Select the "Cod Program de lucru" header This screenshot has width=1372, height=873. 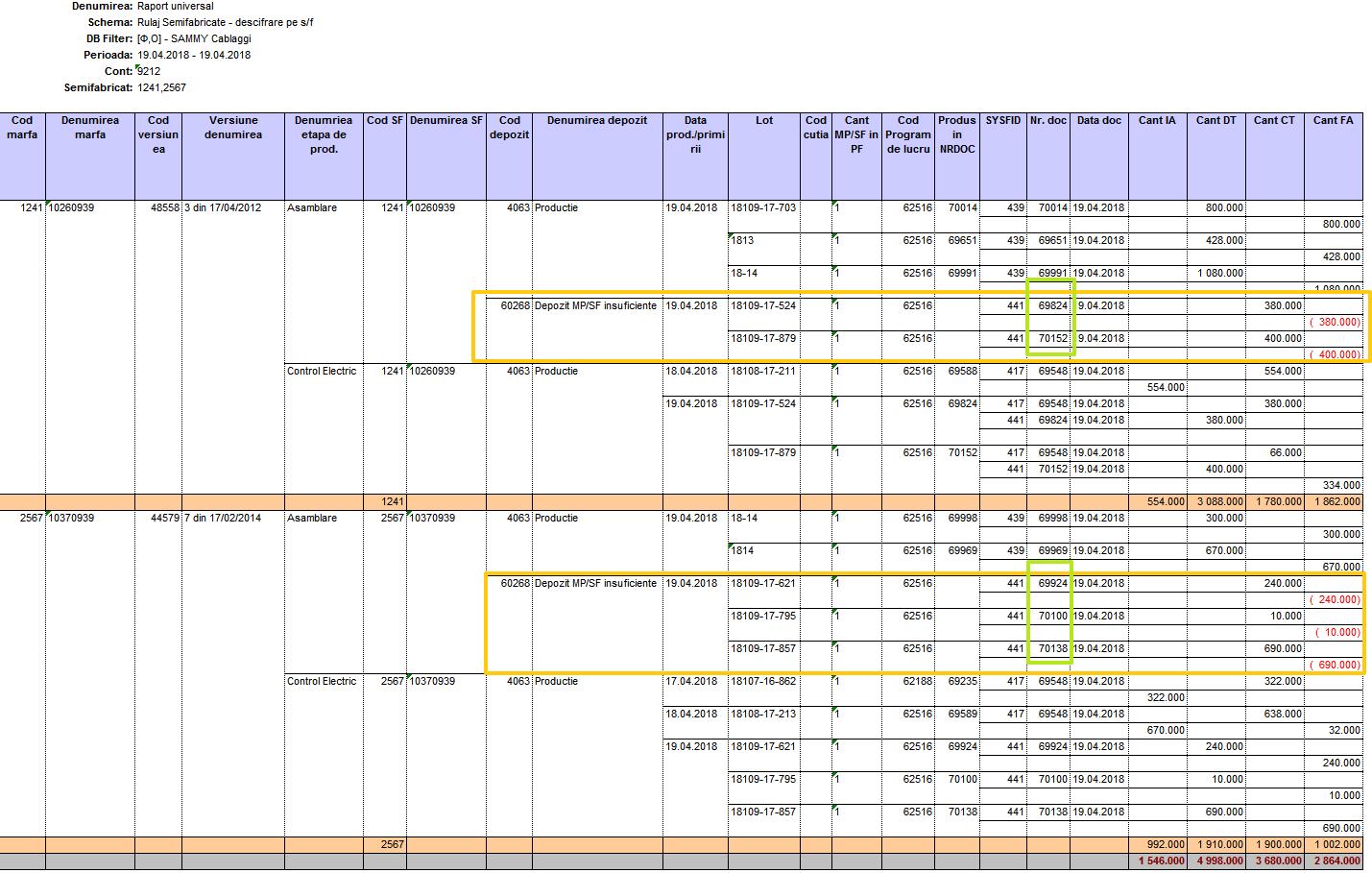click(908, 157)
